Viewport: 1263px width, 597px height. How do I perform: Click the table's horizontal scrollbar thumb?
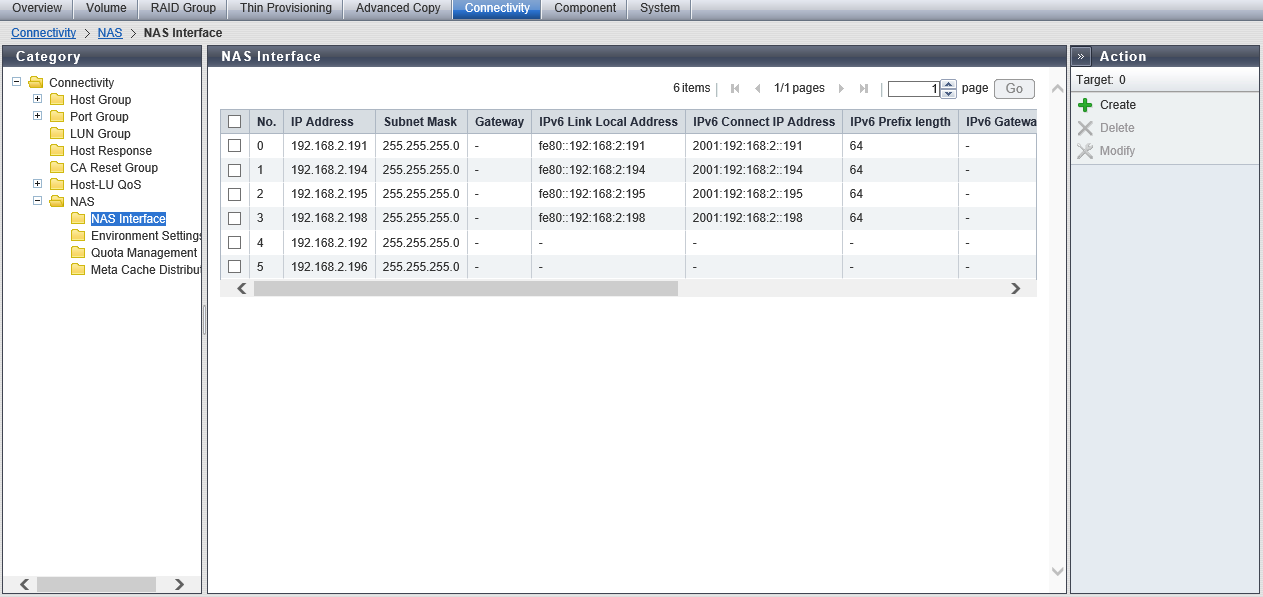coord(465,288)
